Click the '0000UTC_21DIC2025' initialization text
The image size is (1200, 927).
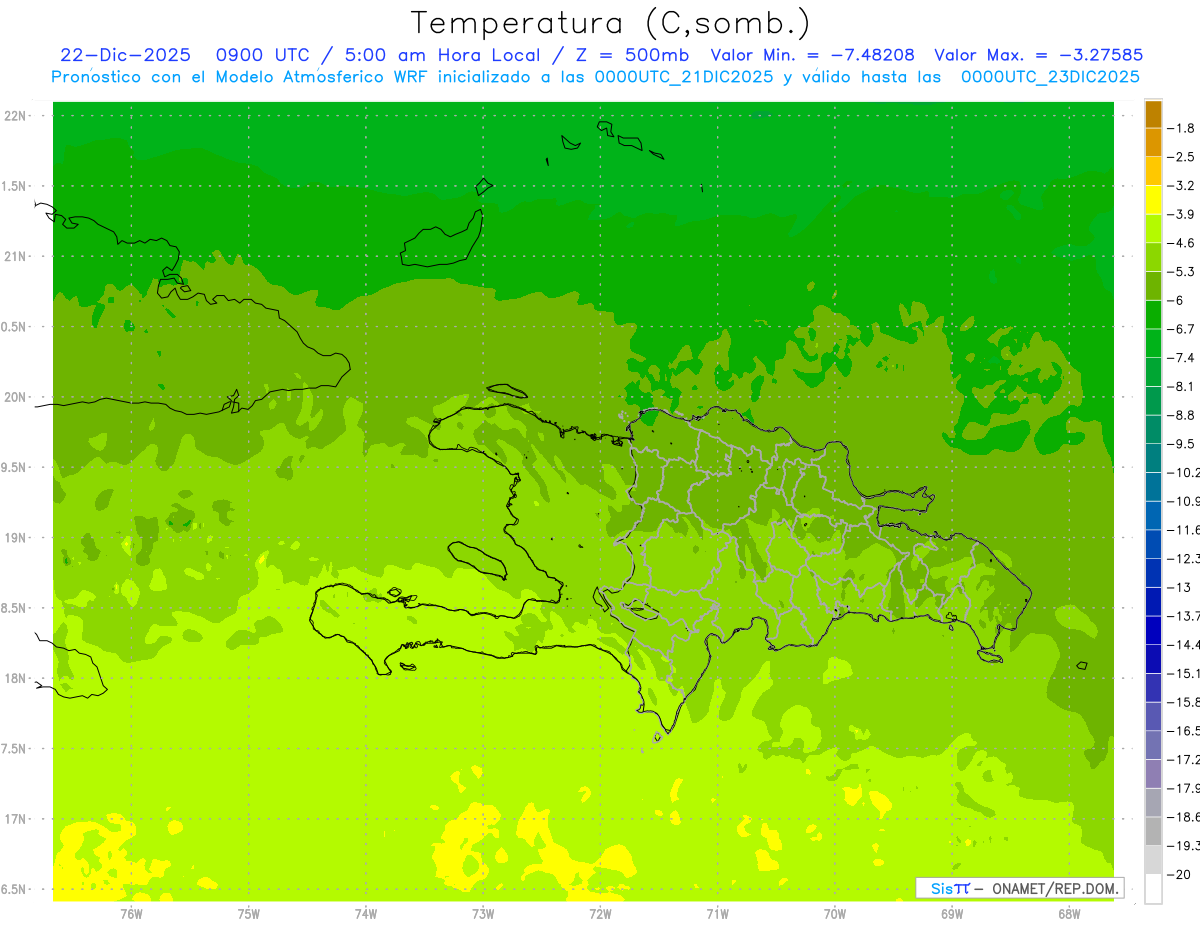[x=684, y=77]
